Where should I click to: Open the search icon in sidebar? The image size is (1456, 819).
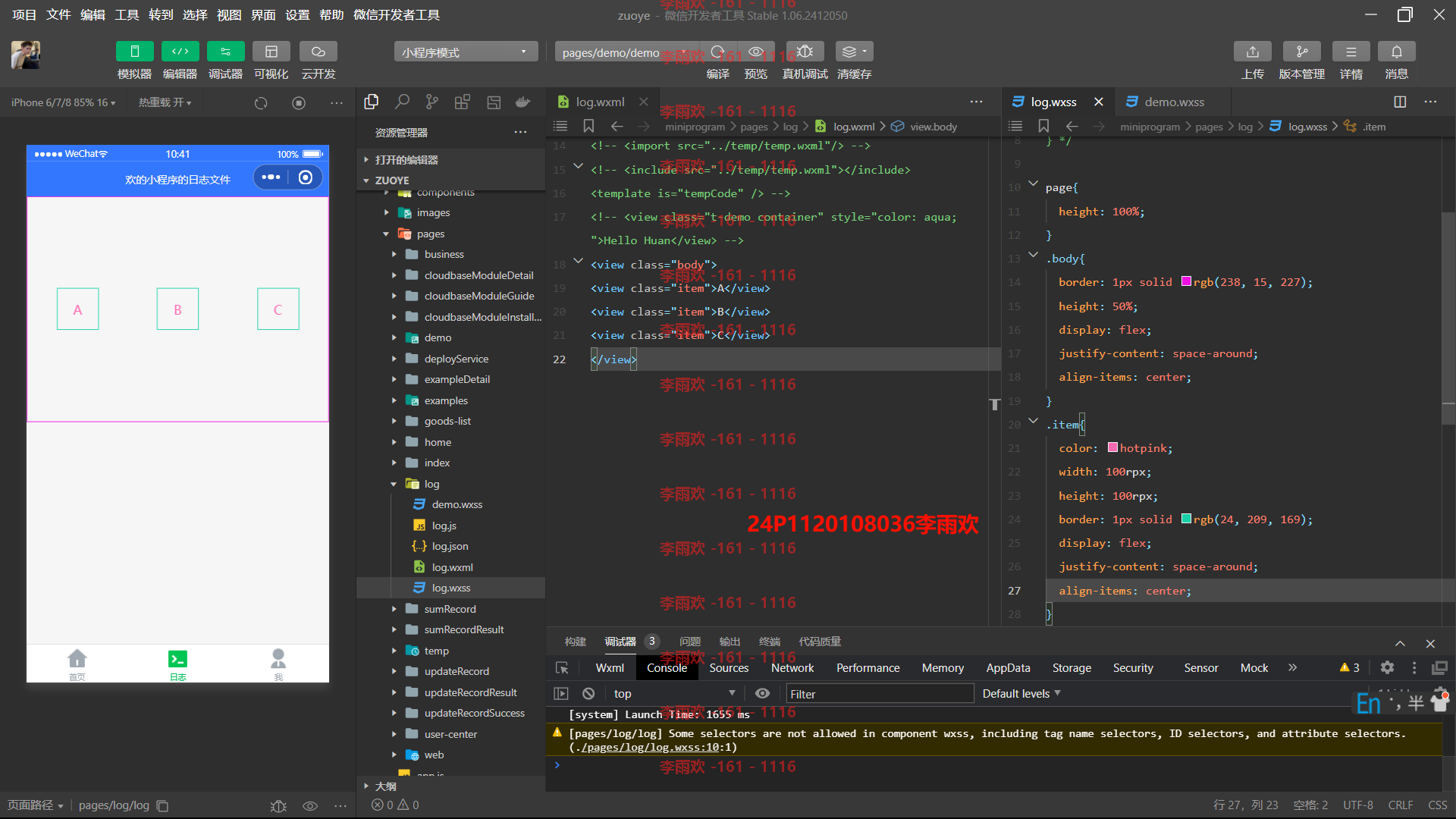402,102
